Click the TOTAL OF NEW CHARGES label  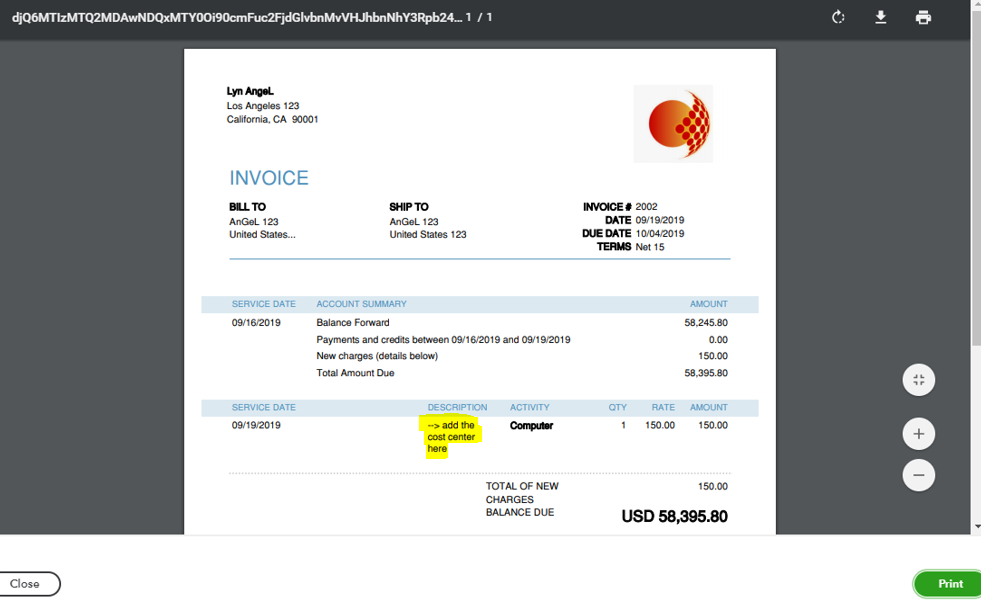click(522, 493)
